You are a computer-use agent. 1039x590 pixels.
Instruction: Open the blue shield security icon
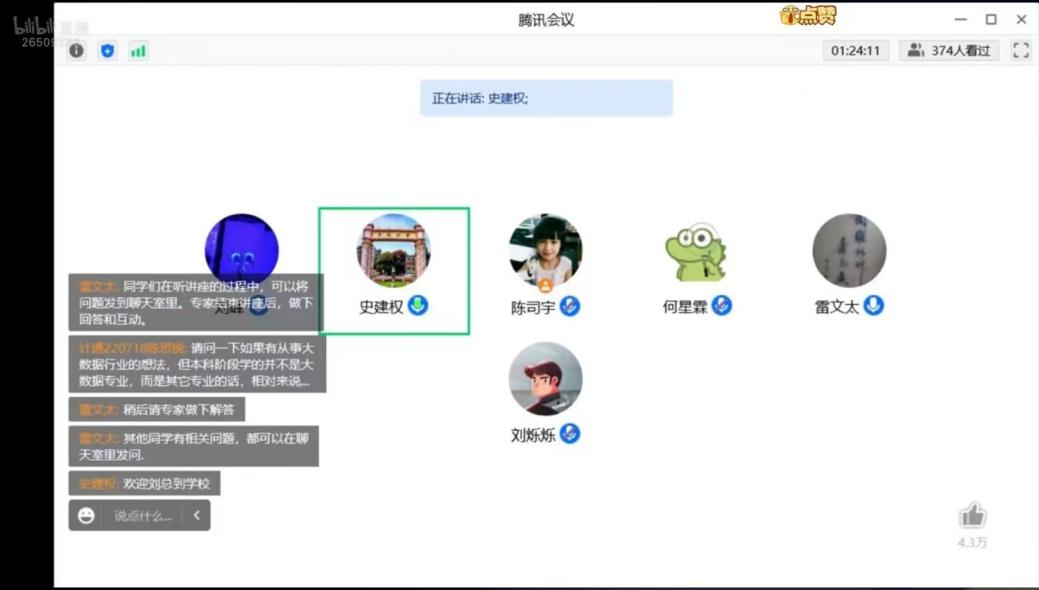[107, 51]
